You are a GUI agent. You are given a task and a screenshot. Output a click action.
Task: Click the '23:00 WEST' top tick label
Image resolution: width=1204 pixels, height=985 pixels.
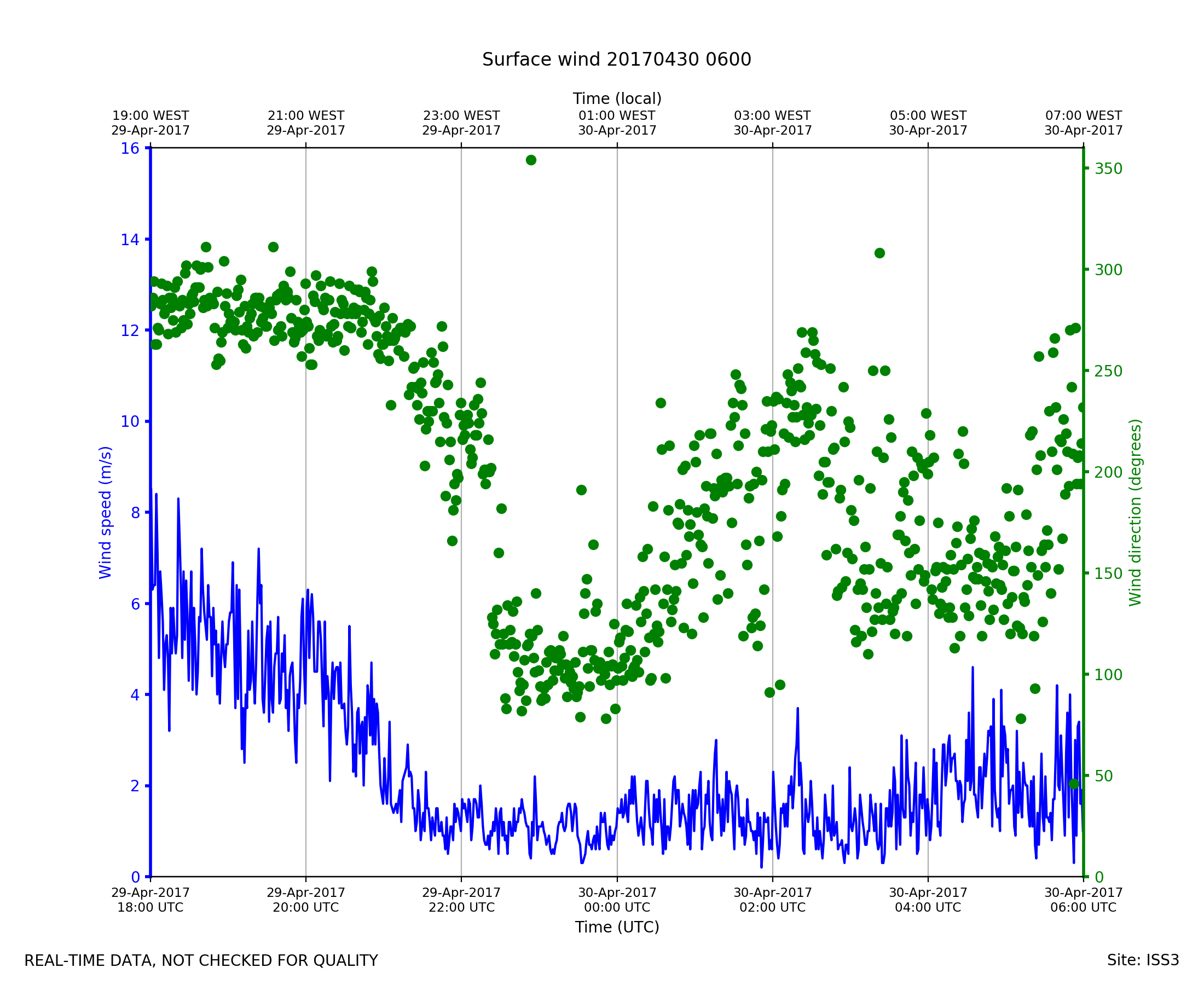pos(461,116)
